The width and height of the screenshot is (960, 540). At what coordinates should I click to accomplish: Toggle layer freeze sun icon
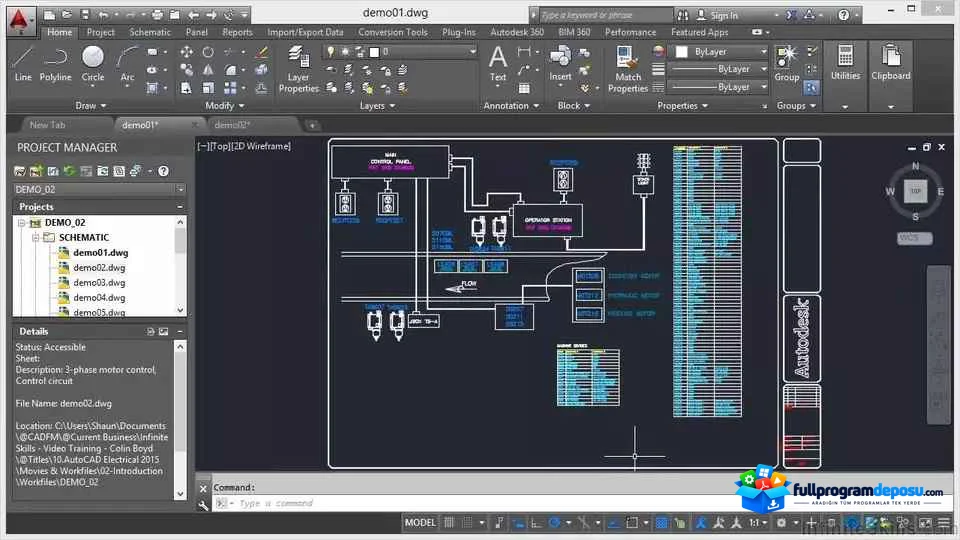pos(345,52)
